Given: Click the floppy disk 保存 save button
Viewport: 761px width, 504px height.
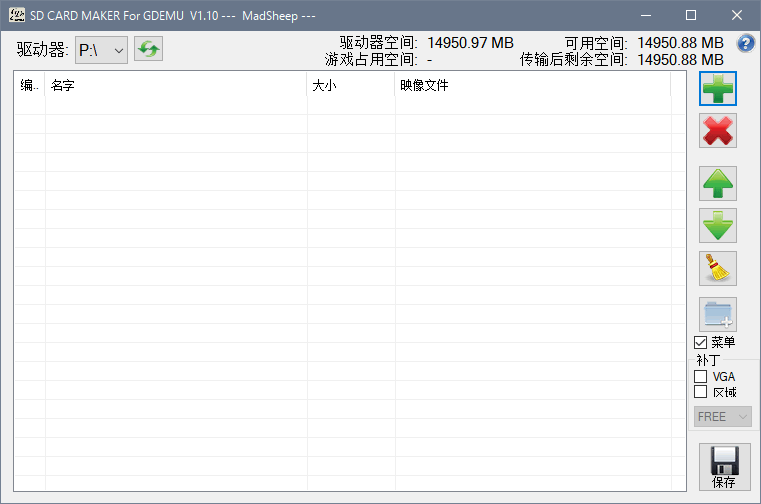Looking at the screenshot, I should click(x=723, y=467).
